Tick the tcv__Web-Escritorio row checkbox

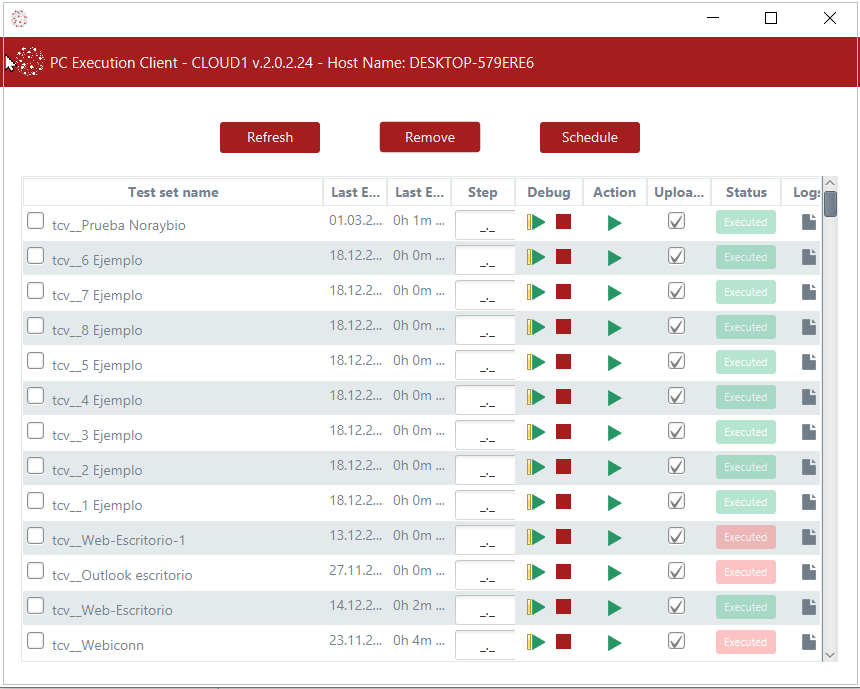pyautogui.click(x=36, y=606)
